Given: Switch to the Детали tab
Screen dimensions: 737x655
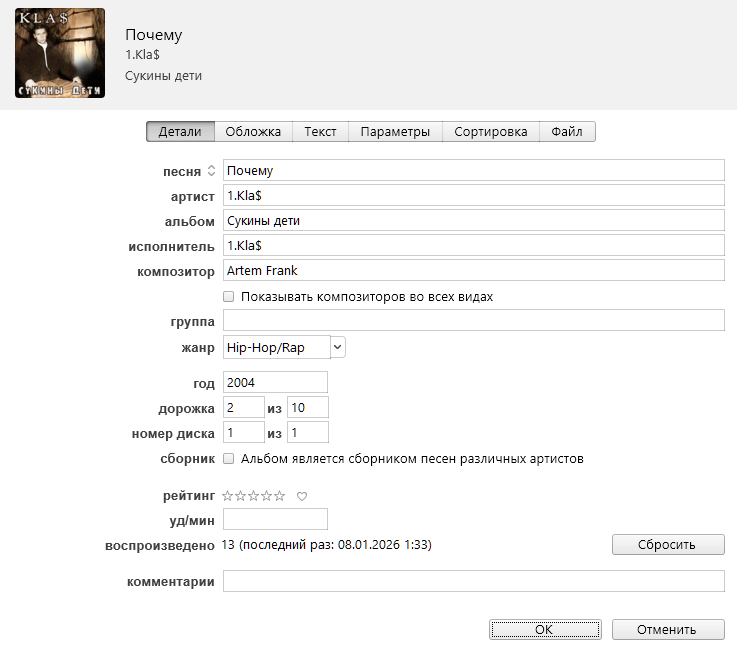Looking at the screenshot, I should click(180, 132).
